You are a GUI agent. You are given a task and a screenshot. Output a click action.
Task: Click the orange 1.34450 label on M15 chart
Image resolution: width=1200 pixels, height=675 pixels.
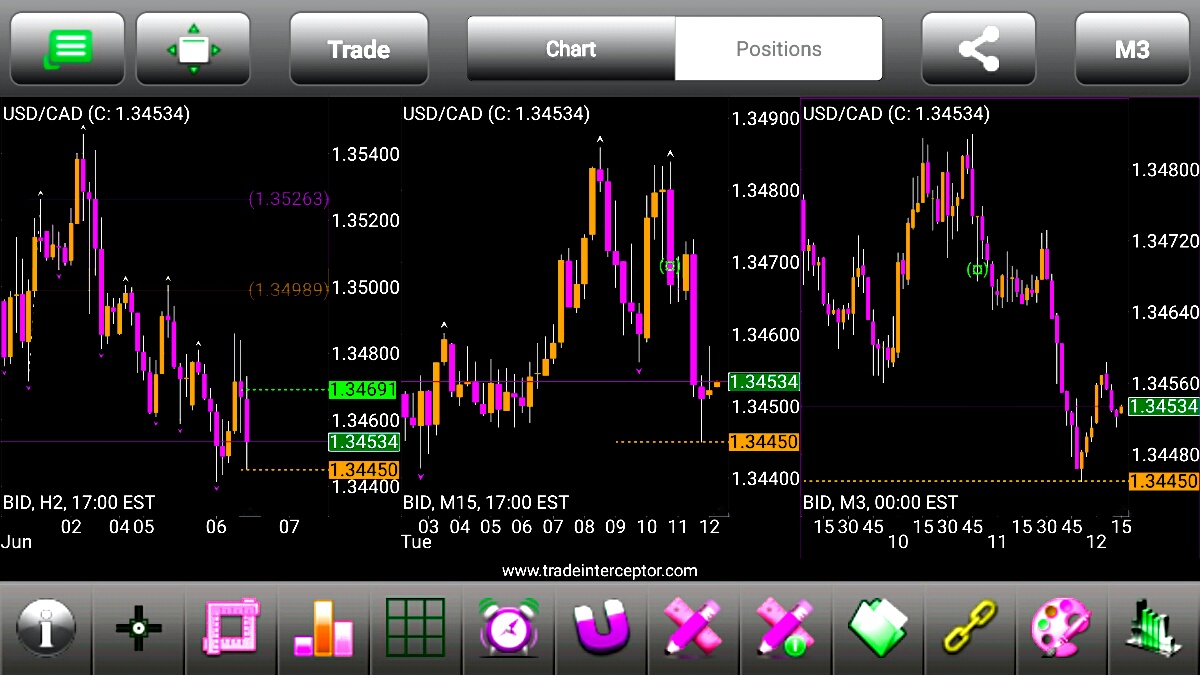765,441
